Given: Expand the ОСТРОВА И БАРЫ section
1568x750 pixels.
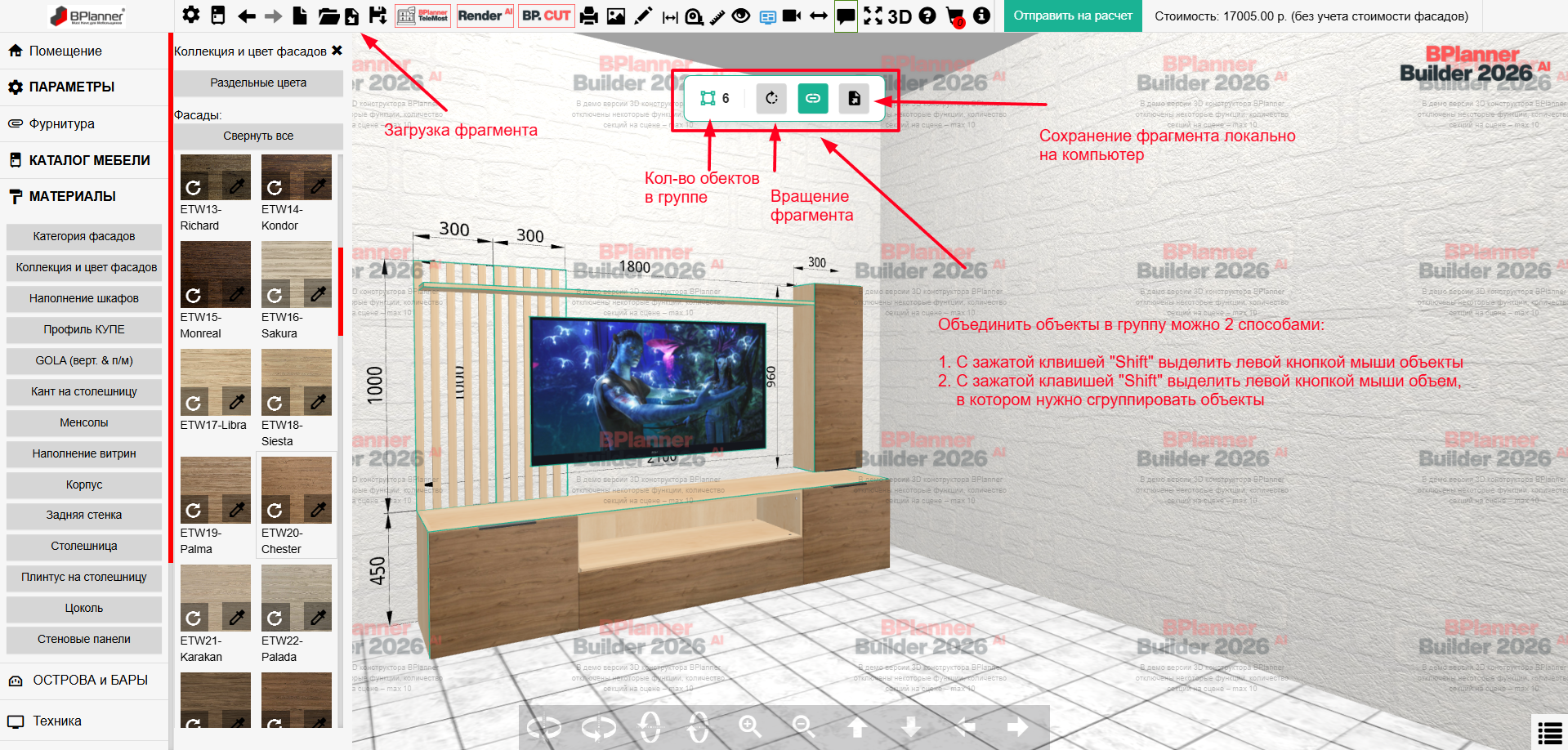Looking at the screenshot, I should click(x=84, y=680).
